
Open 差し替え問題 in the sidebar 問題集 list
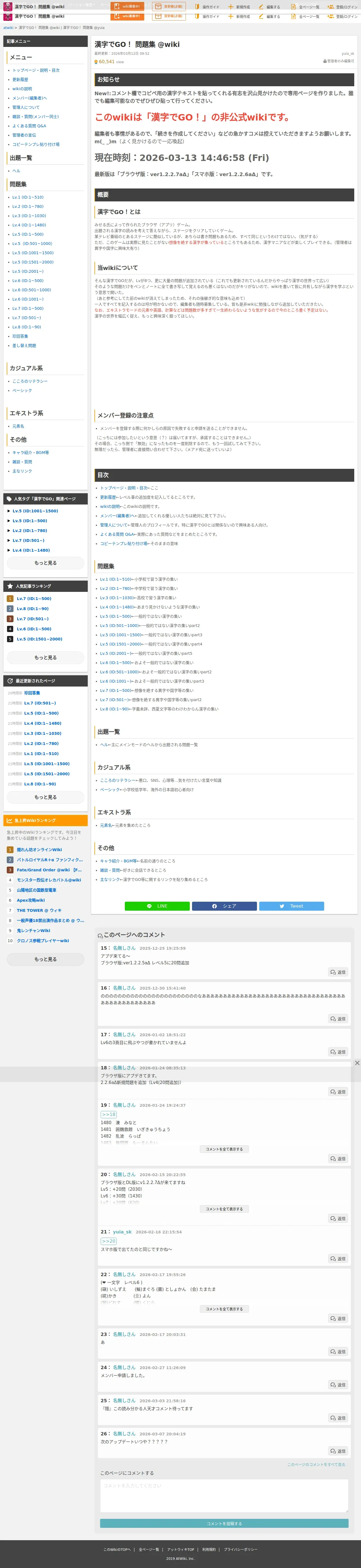coord(24,345)
